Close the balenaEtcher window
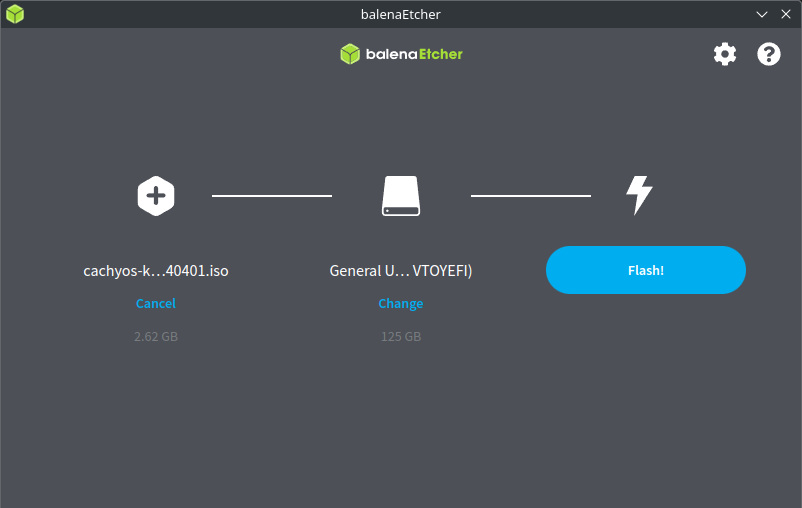This screenshot has width=802, height=508. coord(786,14)
